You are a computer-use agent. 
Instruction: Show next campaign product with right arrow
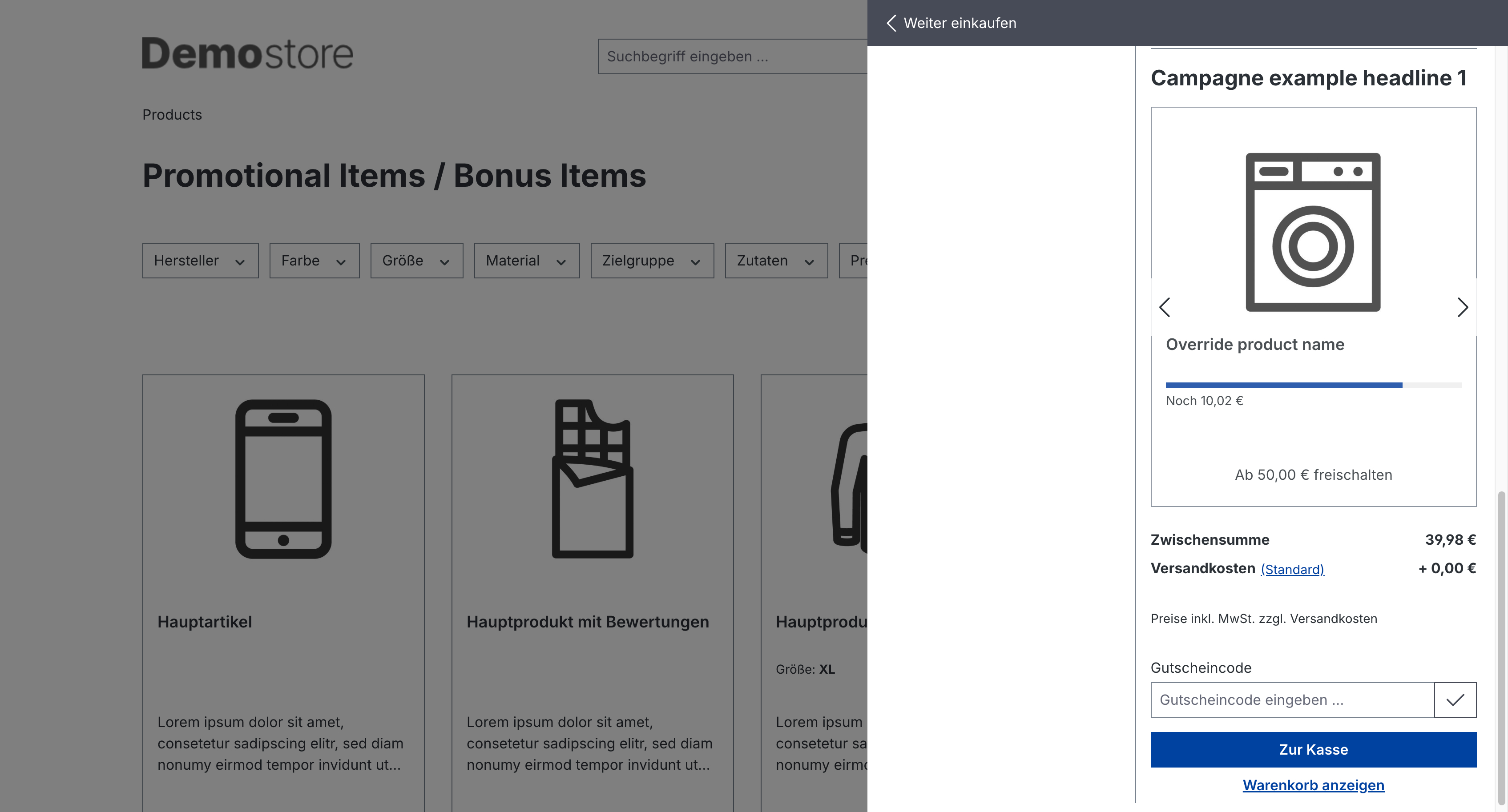[1462, 307]
